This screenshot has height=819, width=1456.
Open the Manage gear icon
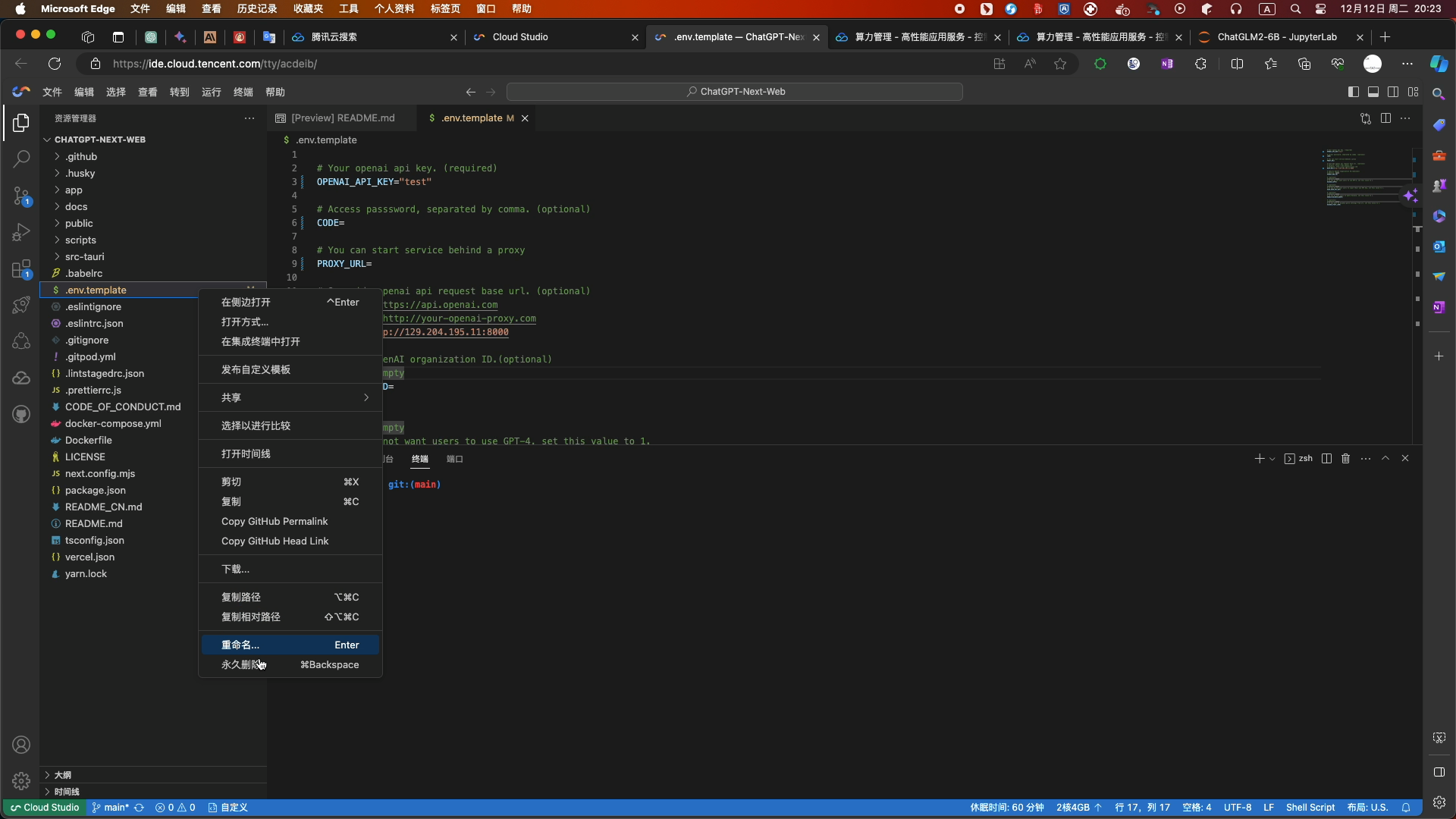[21, 781]
